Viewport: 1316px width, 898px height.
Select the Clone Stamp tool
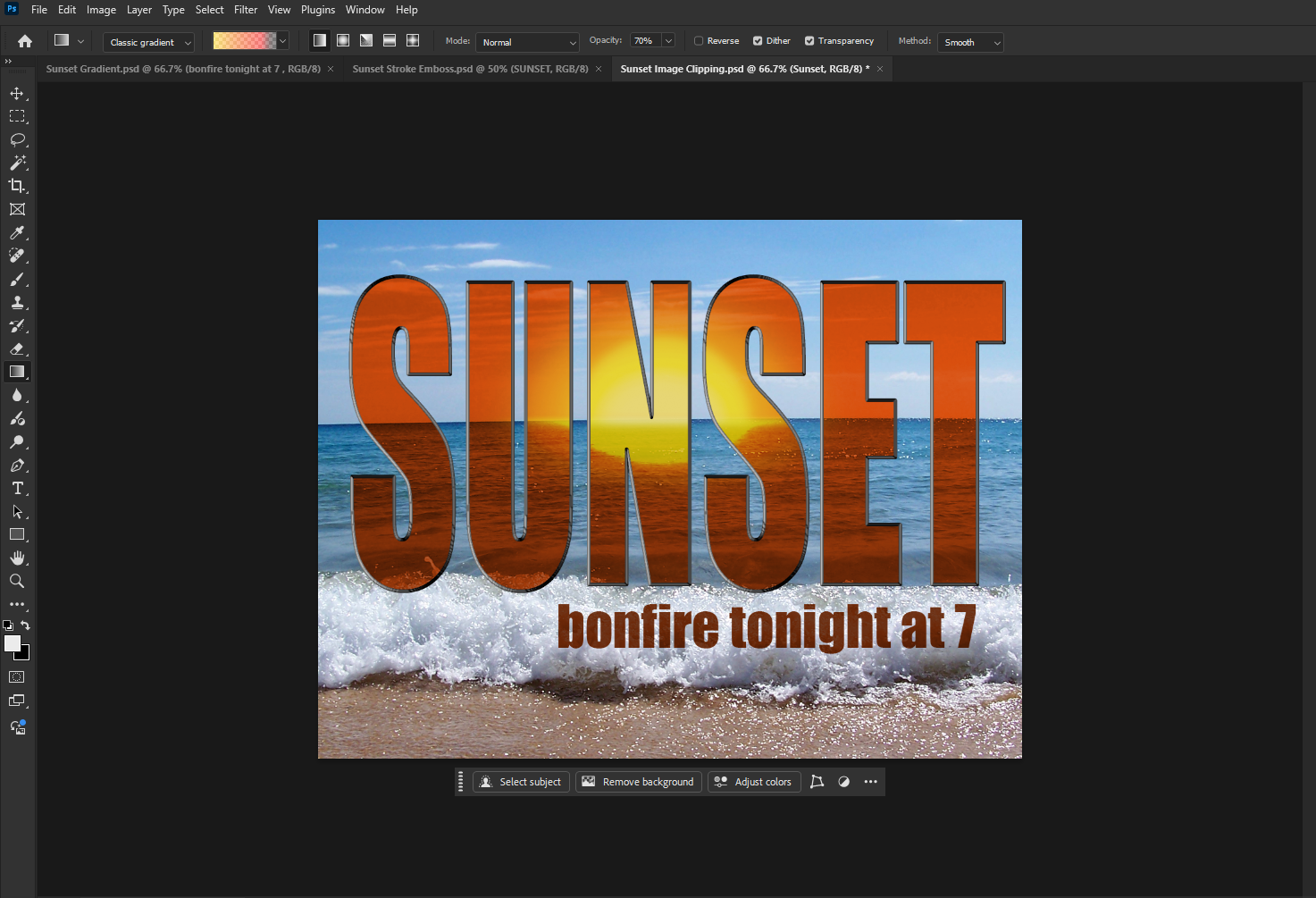(17, 302)
